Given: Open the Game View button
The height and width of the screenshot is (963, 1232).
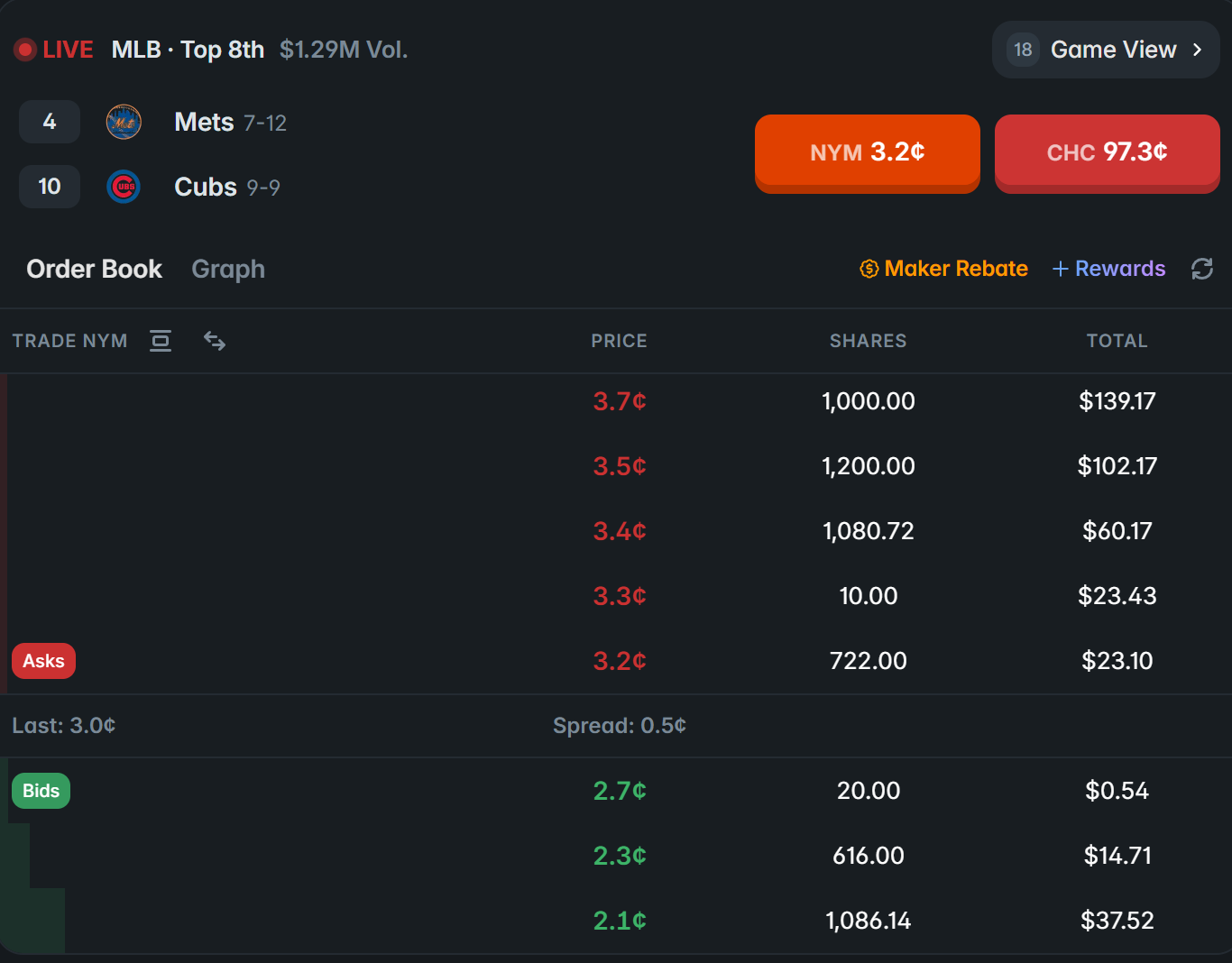Looking at the screenshot, I should click(1106, 50).
